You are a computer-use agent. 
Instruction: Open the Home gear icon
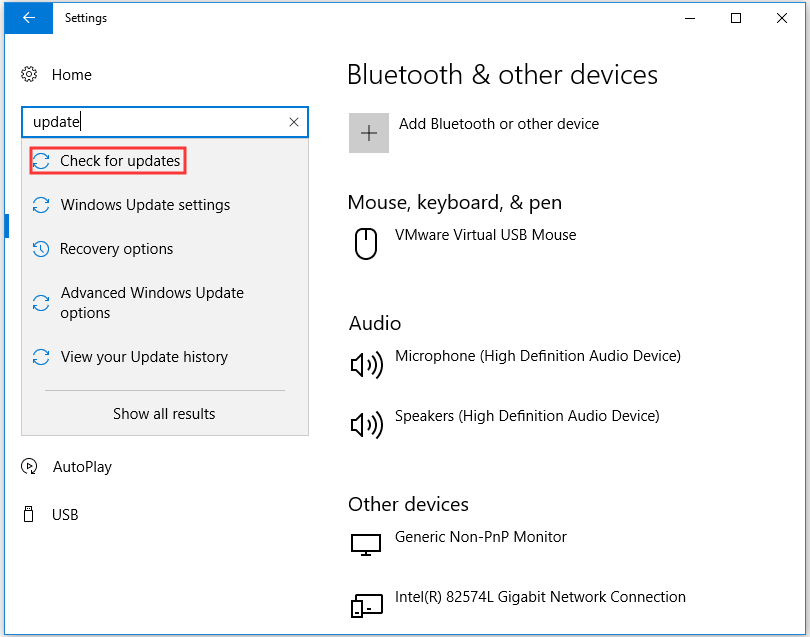[29, 74]
